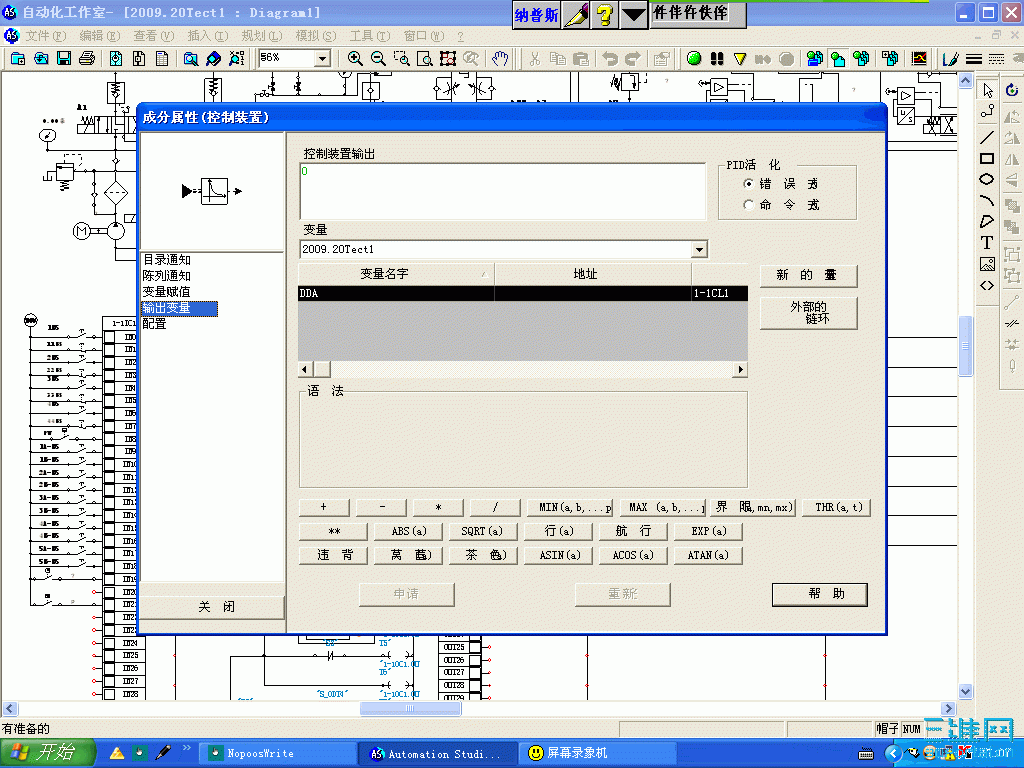Select the arrow selection tool
Screen dimensions: 1024x768
click(985, 91)
